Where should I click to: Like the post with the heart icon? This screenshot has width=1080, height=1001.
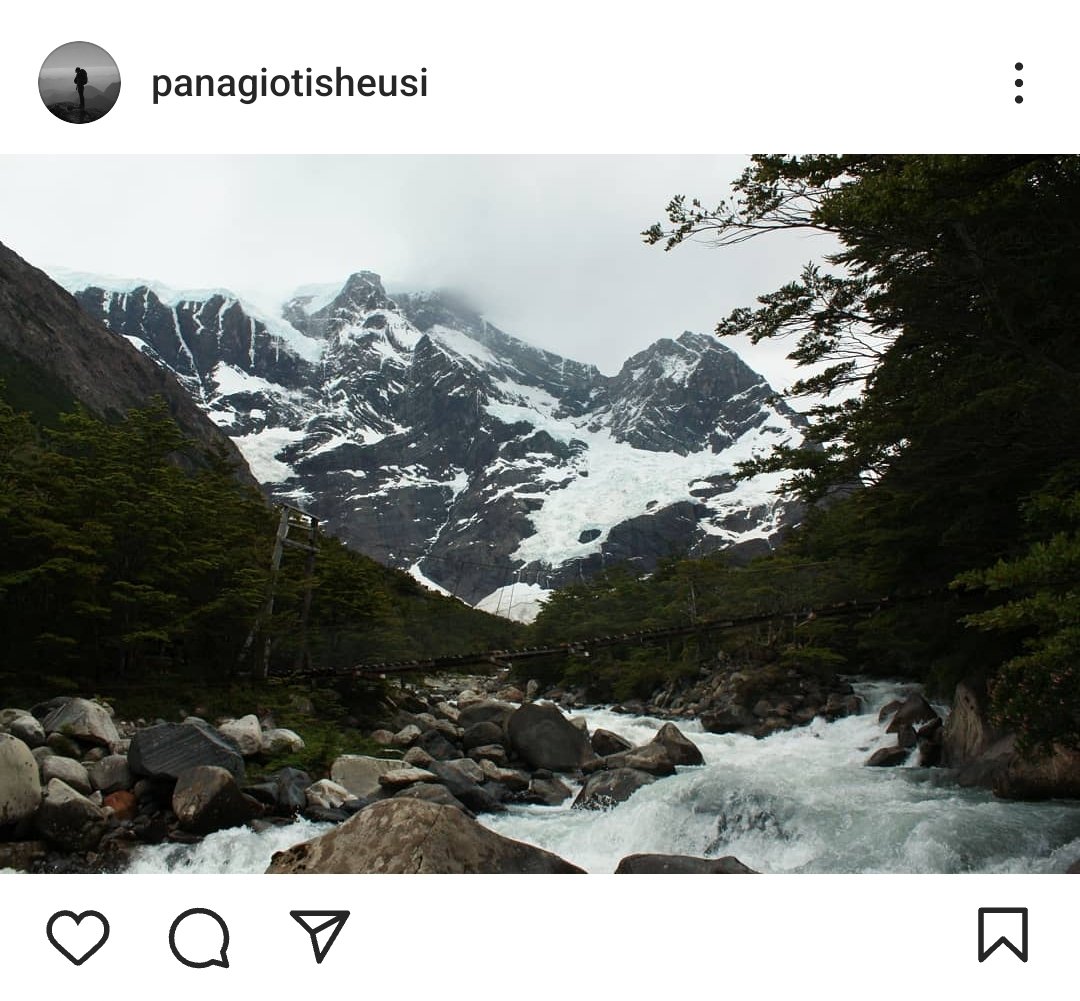[x=78, y=937]
